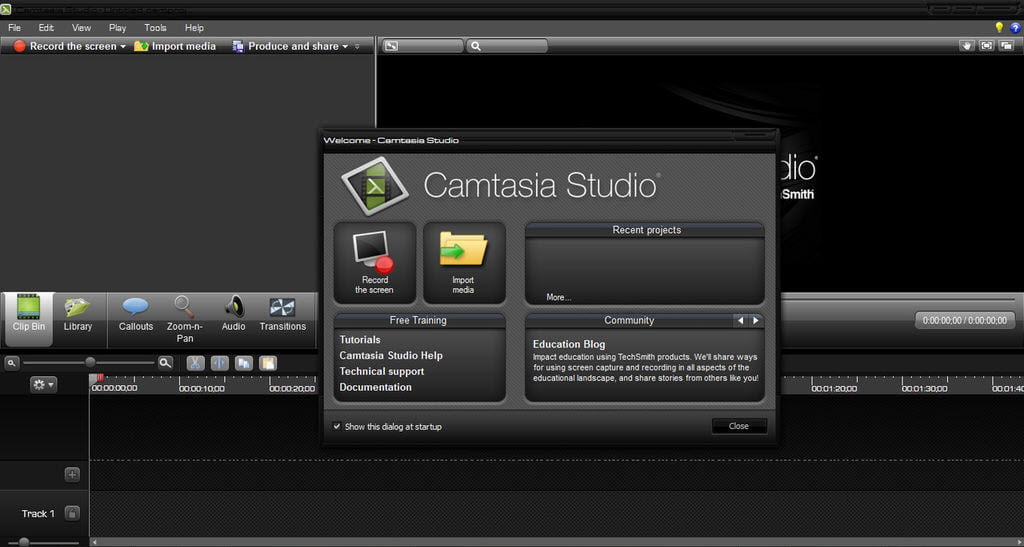Click the timeline zoom slider handle
This screenshot has height=547, width=1024.
coord(90,362)
